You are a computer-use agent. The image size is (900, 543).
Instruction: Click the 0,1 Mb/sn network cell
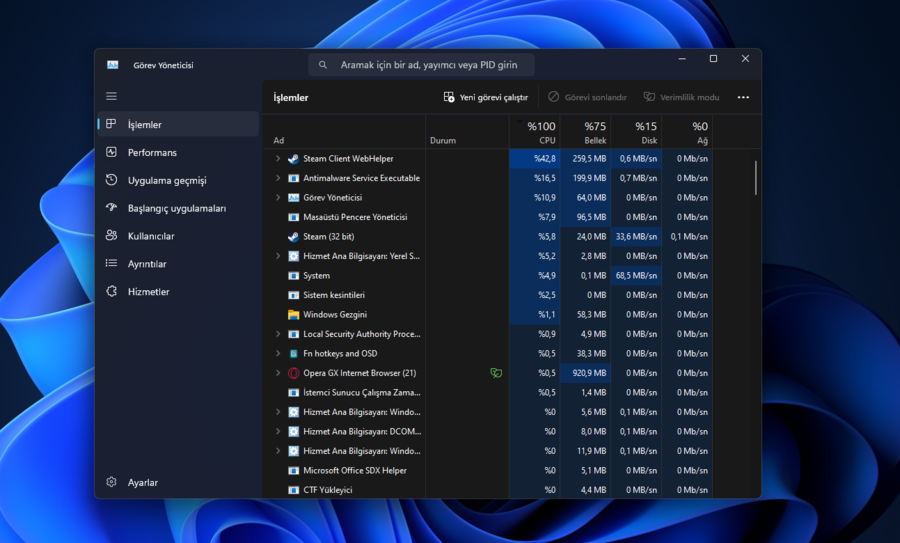coord(687,236)
